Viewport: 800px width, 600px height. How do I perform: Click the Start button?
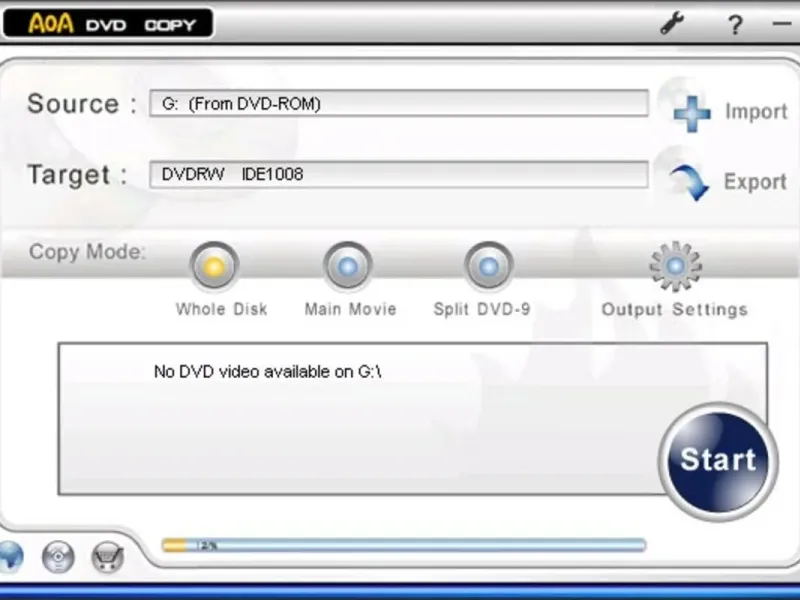(x=718, y=461)
